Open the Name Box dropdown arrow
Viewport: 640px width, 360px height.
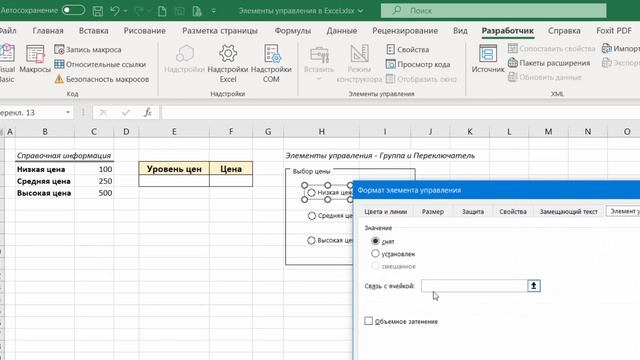[x=68, y=112]
